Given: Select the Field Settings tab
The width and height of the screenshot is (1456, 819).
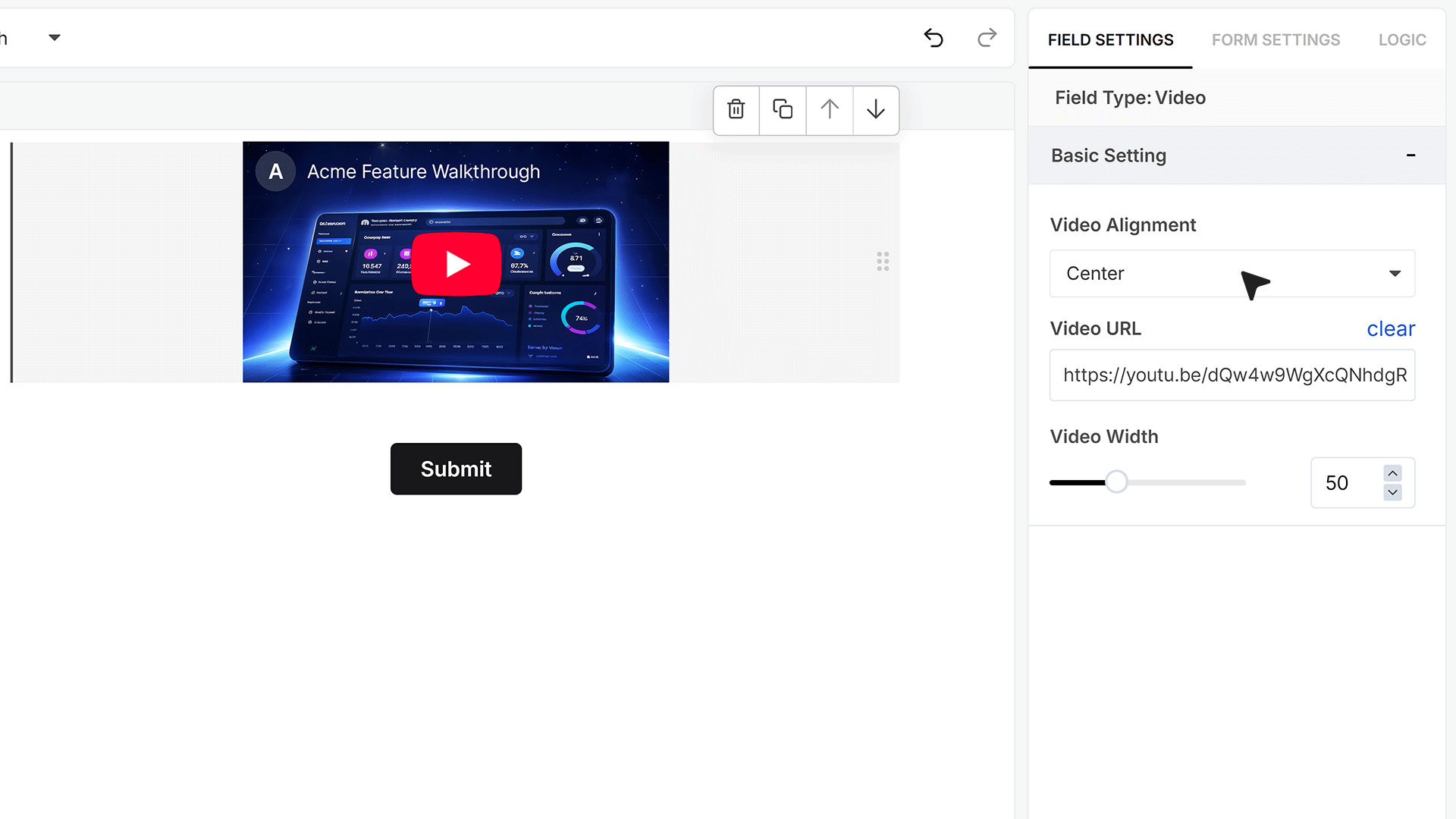Looking at the screenshot, I should tap(1110, 39).
